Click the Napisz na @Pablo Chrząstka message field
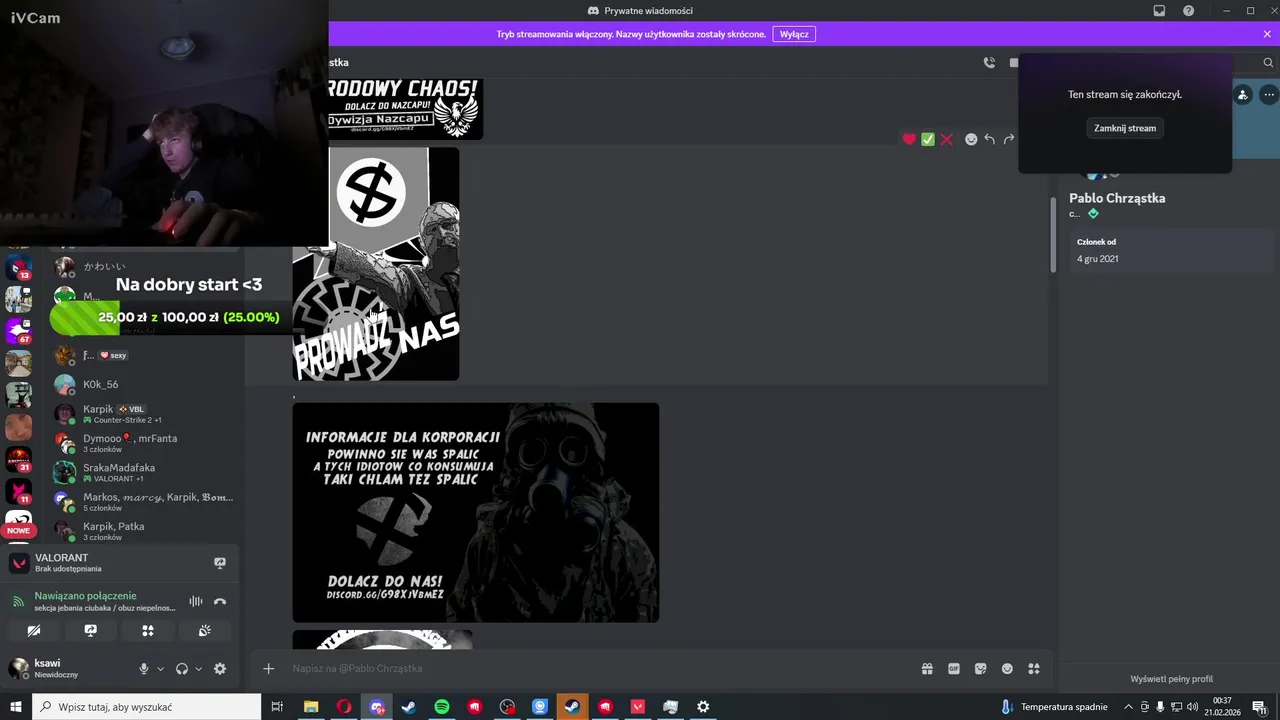The image size is (1280, 720). coord(600,668)
